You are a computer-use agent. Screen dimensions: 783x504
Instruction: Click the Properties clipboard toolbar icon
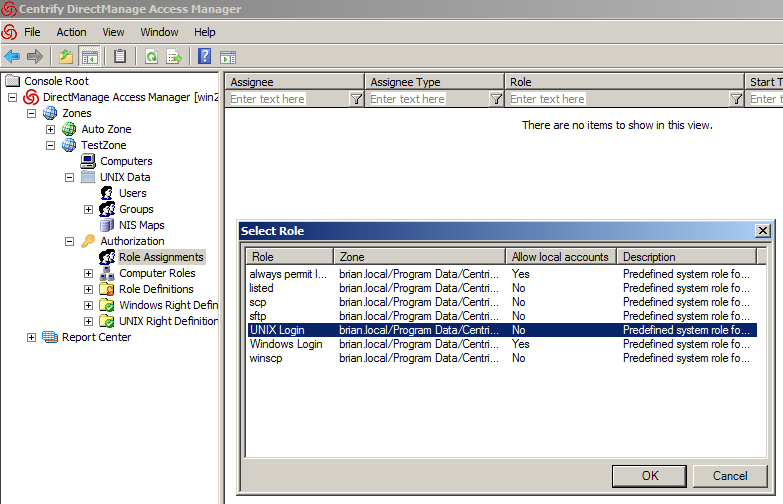120,56
